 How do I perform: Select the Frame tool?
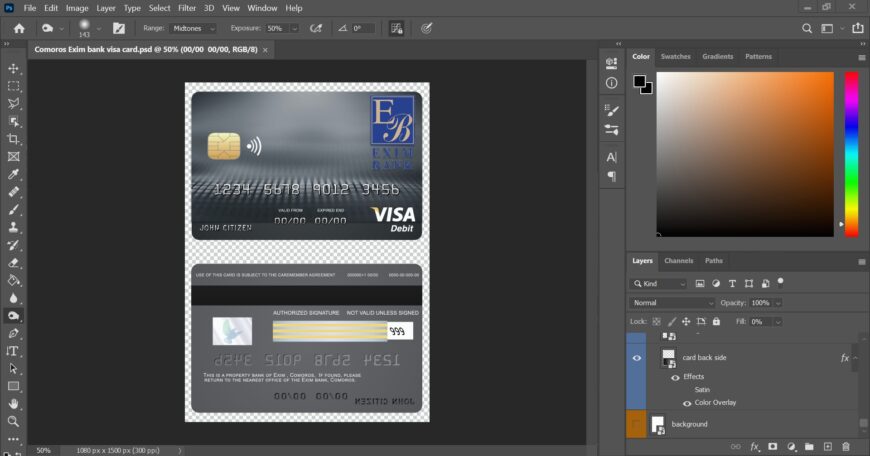(13, 157)
